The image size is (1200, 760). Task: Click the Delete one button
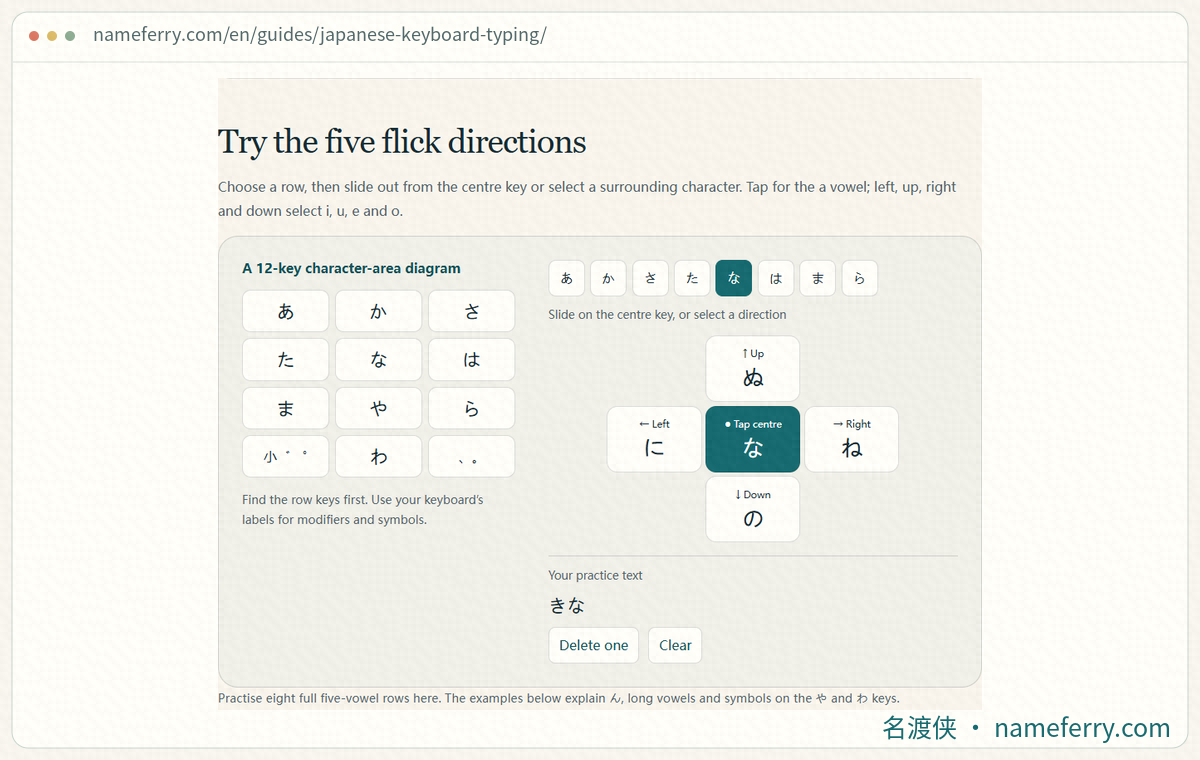pos(594,645)
